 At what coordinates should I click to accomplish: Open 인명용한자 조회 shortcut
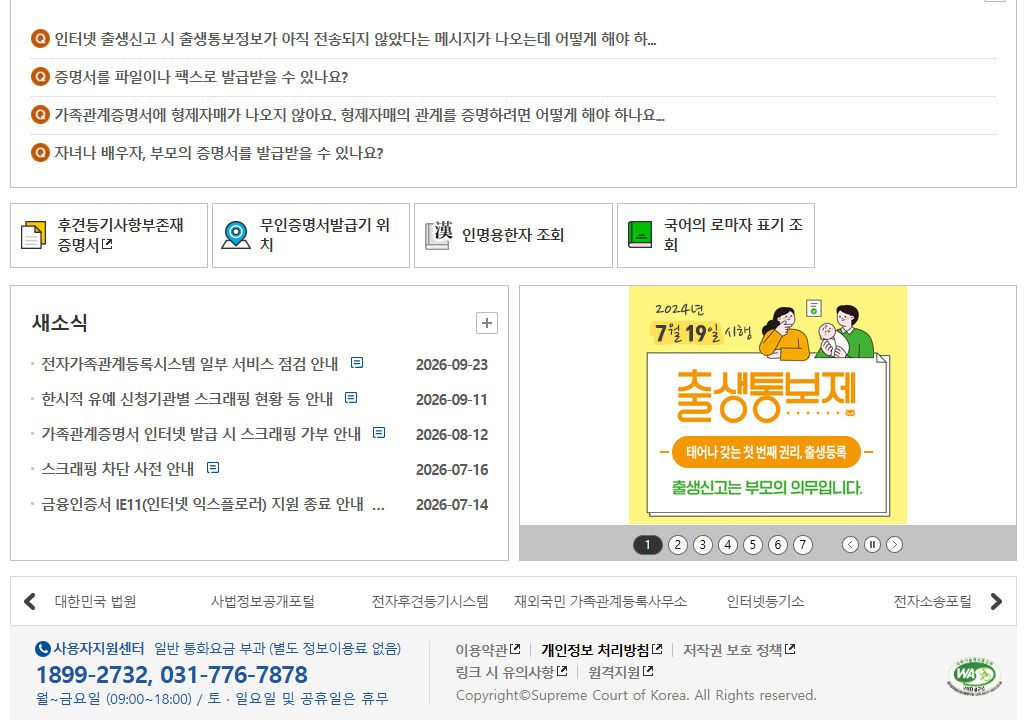[513, 235]
